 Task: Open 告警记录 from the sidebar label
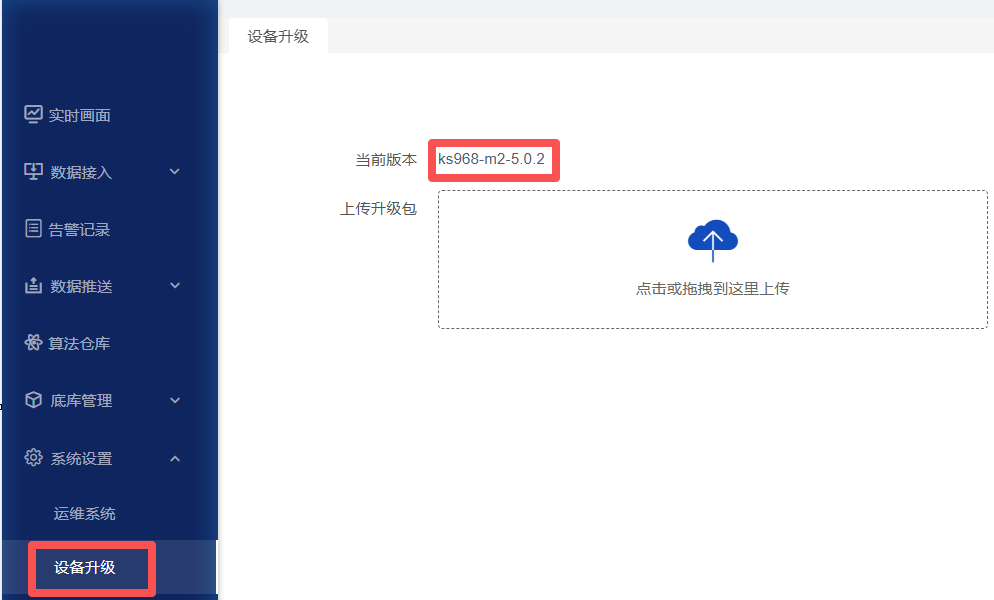click(80, 230)
